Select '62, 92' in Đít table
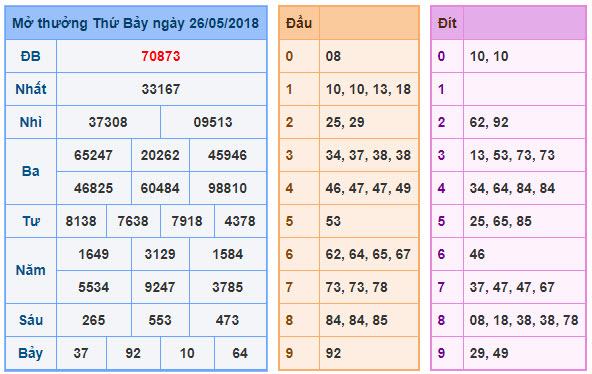This screenshot has height=374, width=592. click(x=489, y=122)
